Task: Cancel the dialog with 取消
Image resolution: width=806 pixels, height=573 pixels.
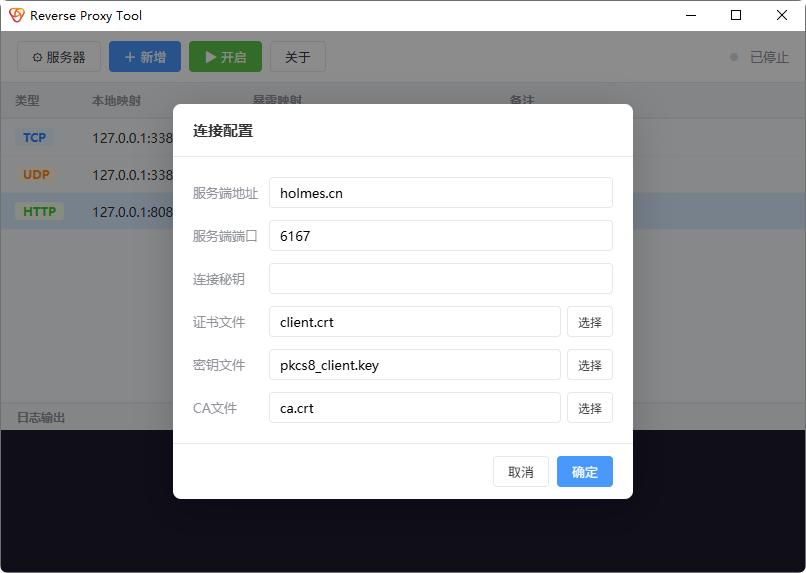Action: [x=521, y=471]
